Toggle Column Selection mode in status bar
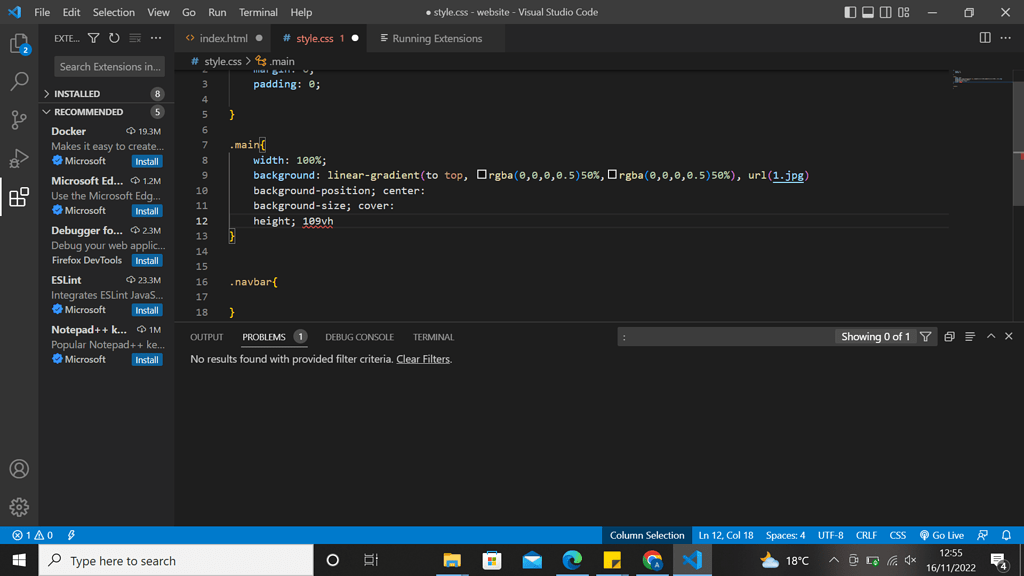The image size is (1024, 576). click(x=647, y=535)
